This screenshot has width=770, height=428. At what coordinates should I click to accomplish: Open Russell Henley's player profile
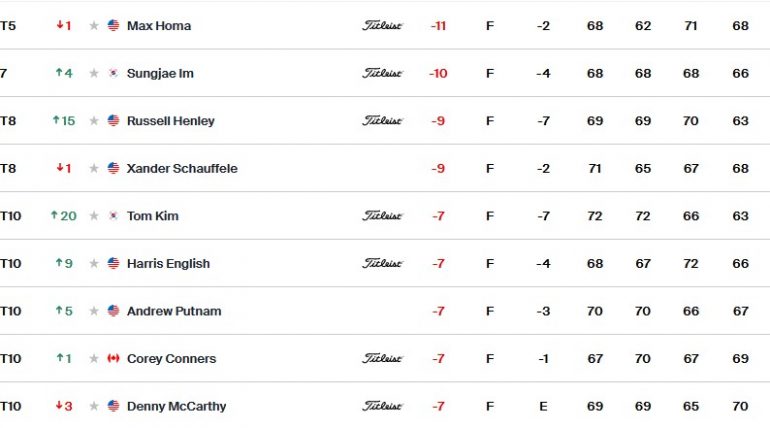[x=170, y=121]
